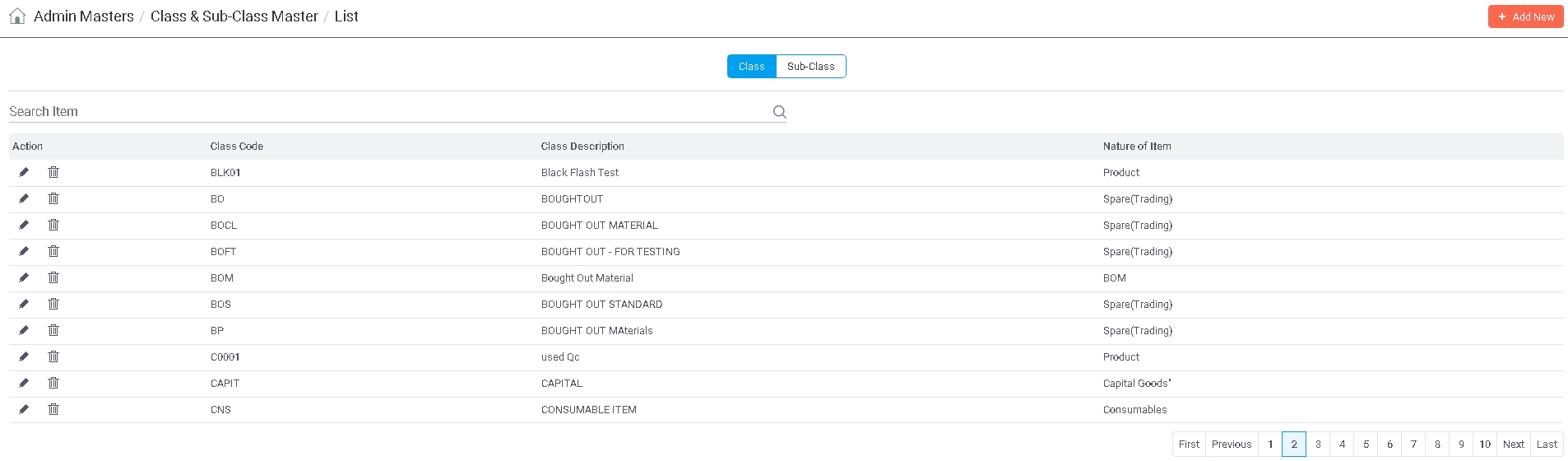Jump to the Last page

coord(1547,445)
